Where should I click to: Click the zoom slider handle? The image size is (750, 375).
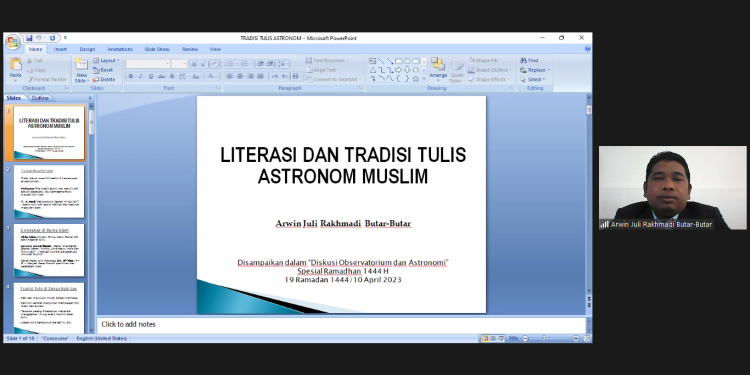tap(544, 338)
